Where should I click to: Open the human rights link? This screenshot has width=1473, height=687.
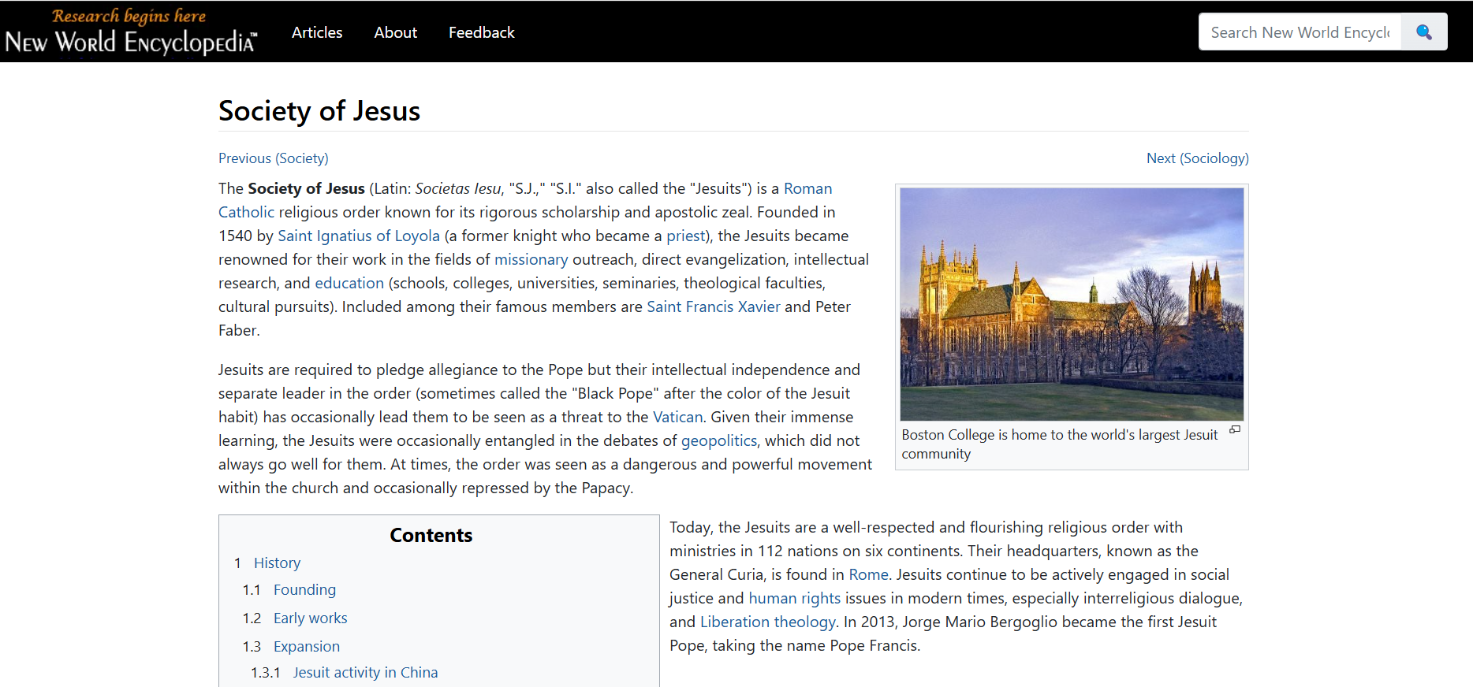[x=795, y=598]
